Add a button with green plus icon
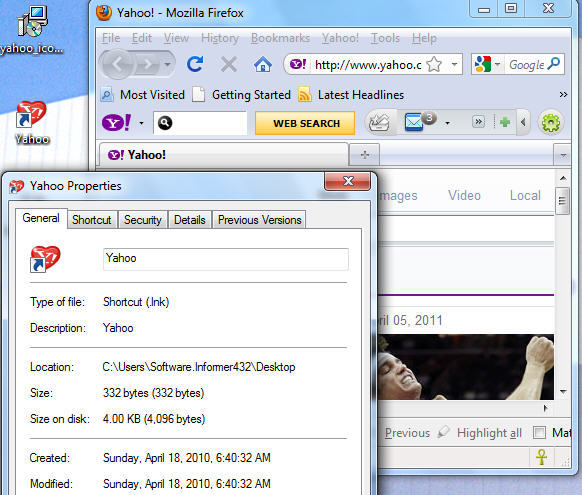Screen dimensions: 582x495 [x=504, y=122]
